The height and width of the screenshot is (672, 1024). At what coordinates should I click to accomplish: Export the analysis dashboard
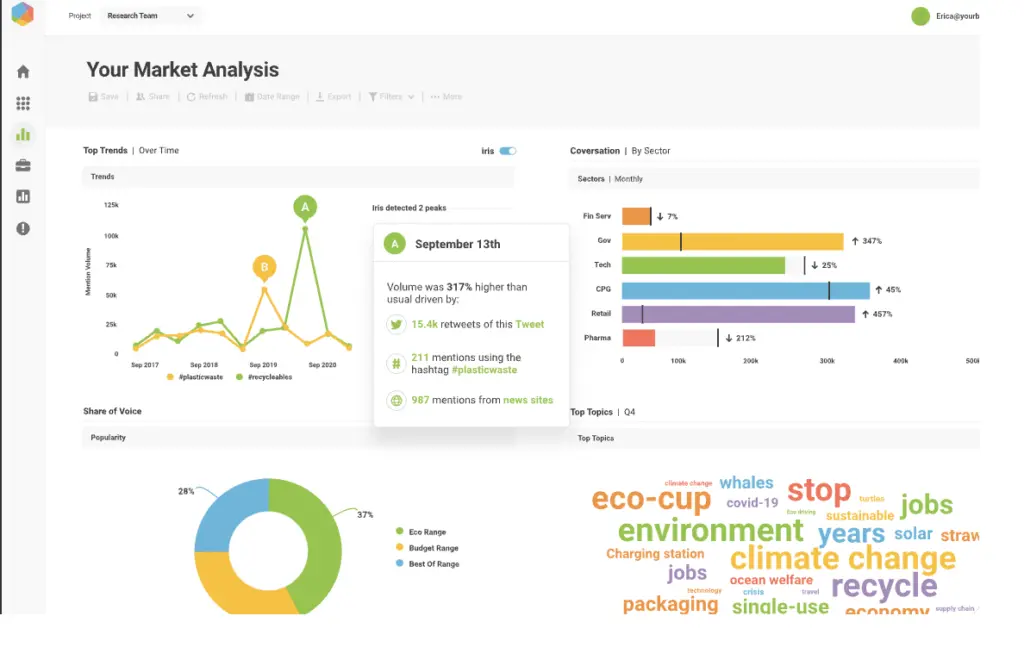[x=334, y=97]
